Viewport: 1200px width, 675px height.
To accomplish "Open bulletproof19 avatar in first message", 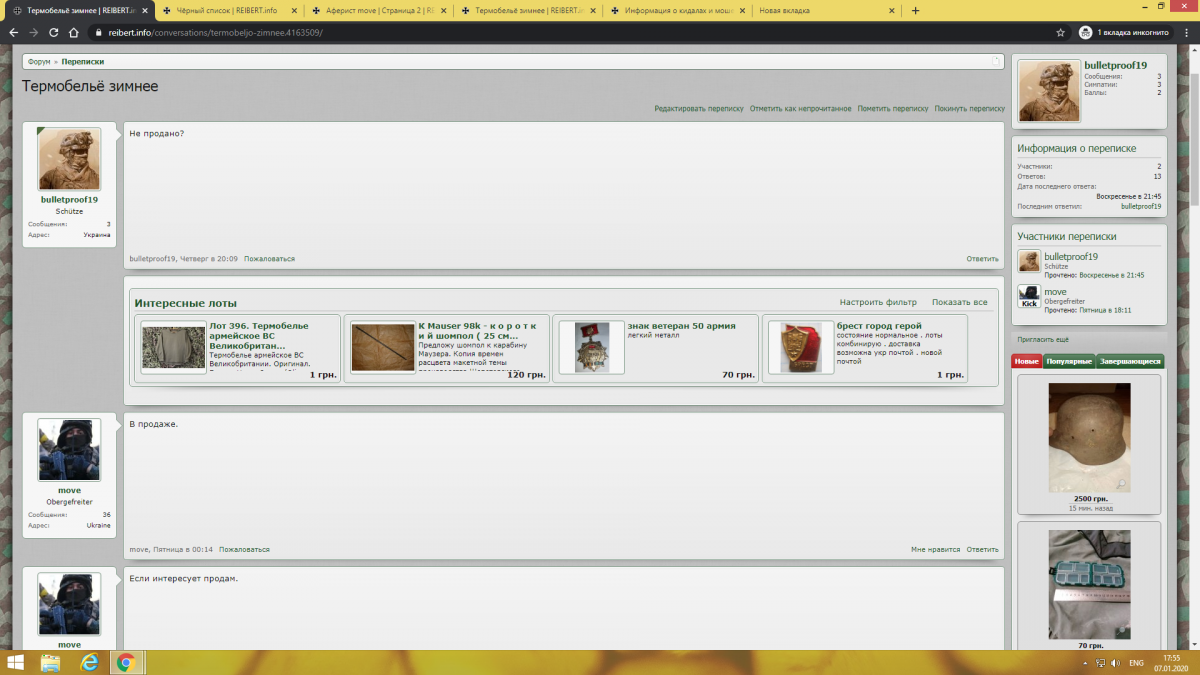I will 69,159.
